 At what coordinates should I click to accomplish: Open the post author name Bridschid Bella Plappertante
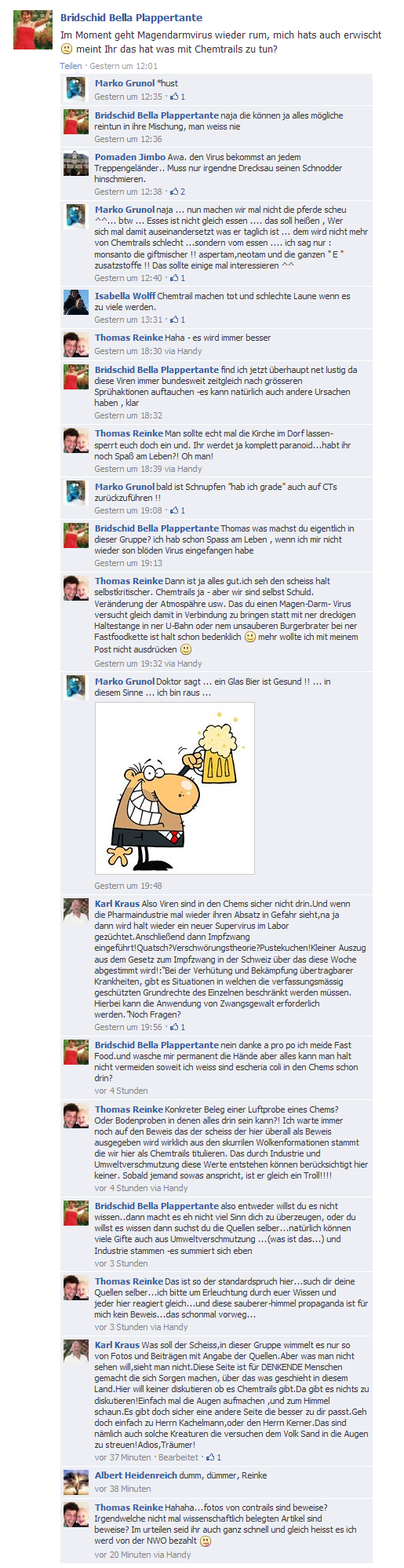coord(131,17)
